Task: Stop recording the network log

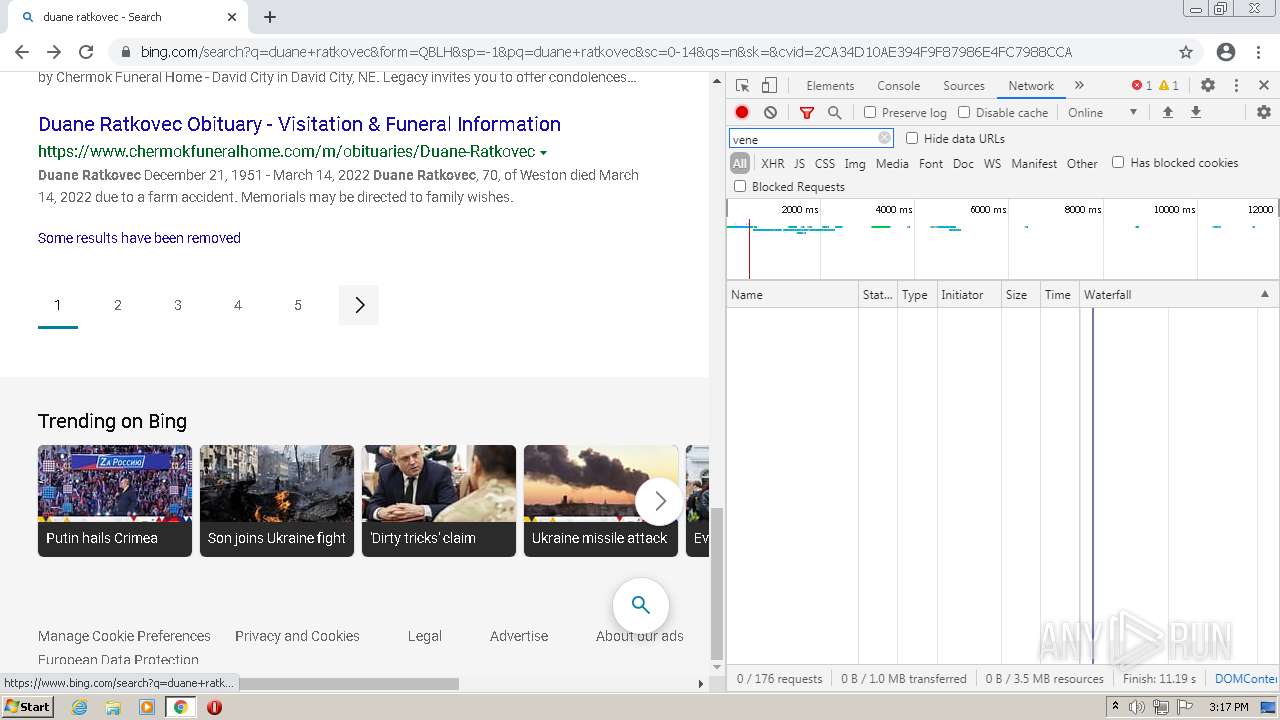Action: [x=742, y=113]
